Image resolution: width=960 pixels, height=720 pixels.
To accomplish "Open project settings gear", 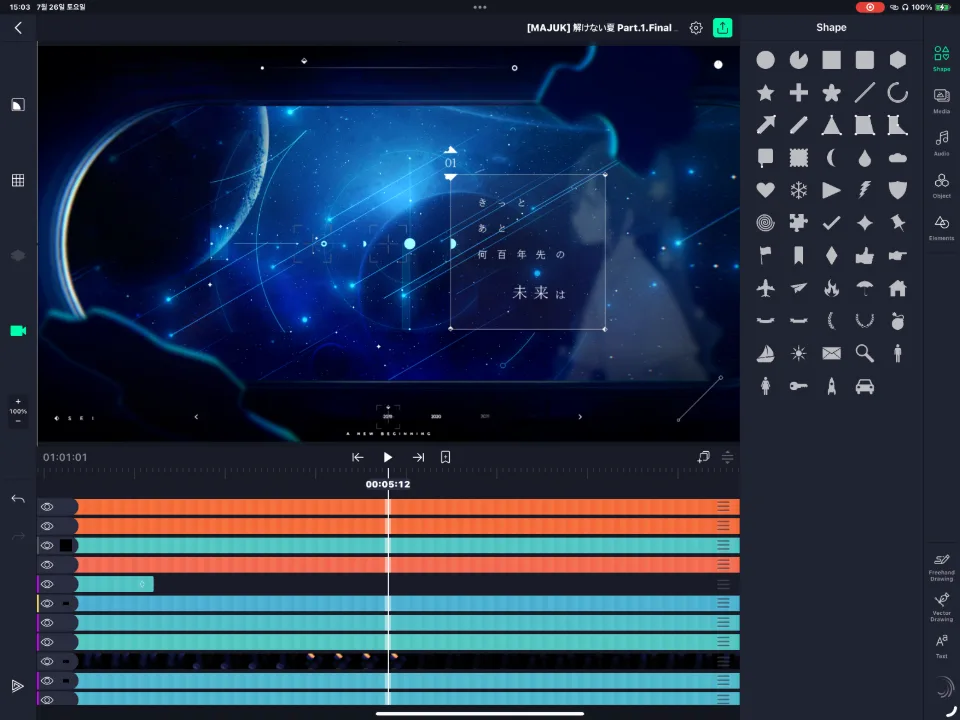I will pos(696,28).
